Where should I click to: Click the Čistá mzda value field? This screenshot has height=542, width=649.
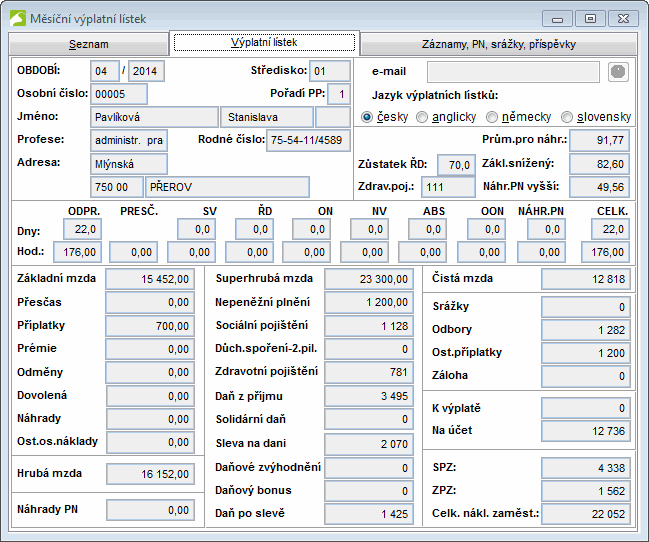pyautogui.click(x=585, y=278)
